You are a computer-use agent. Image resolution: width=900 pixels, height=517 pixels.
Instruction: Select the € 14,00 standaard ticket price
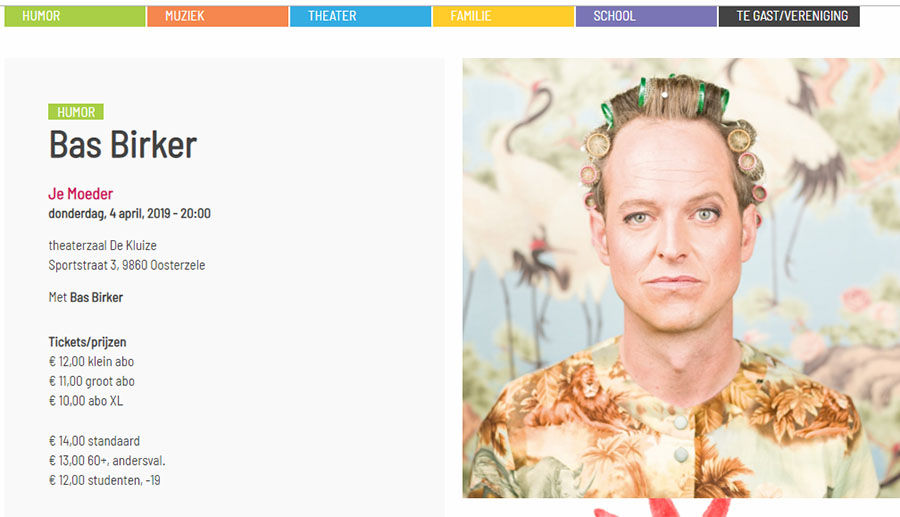[x=94, y=441]
